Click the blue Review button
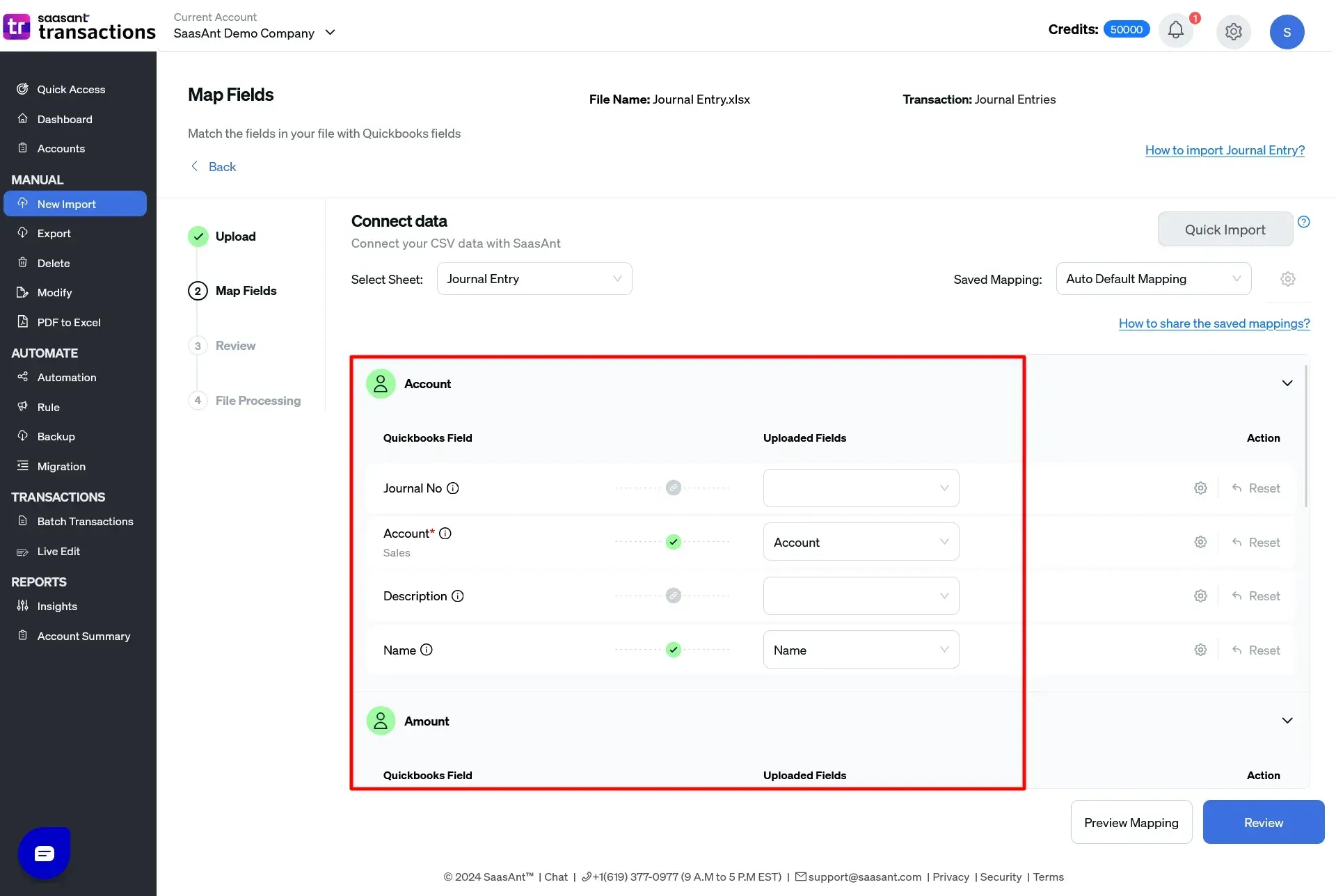Image resolution: width=1336 pixels, height=896 pixels. (1263, 822)
